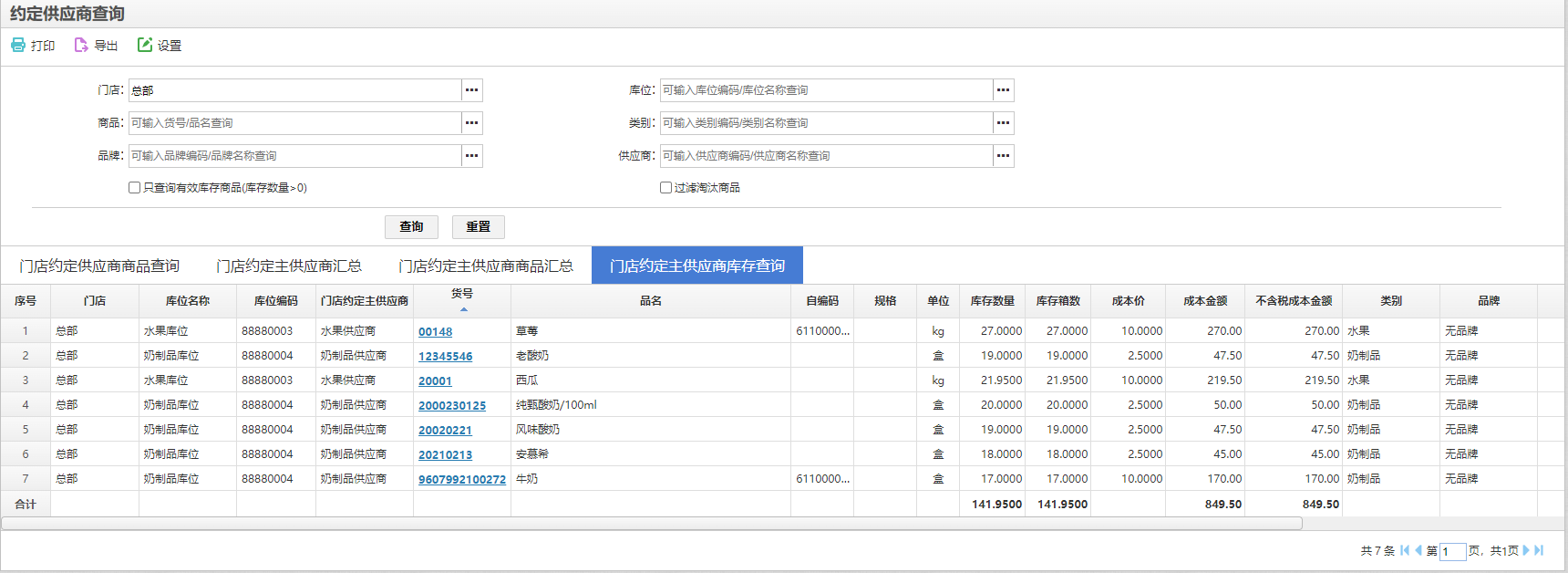Open item number link 9607992100272
This screenshot has height=573, width=1568.
tap(462, 479)
